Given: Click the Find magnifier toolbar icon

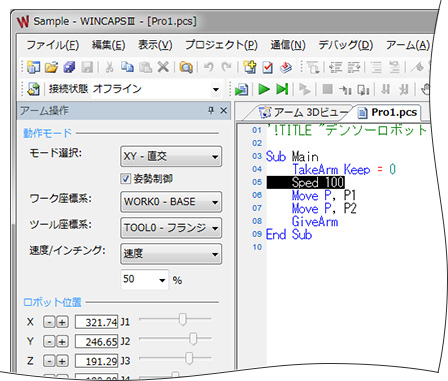Looking at the screenshot, I should (186, 68).
